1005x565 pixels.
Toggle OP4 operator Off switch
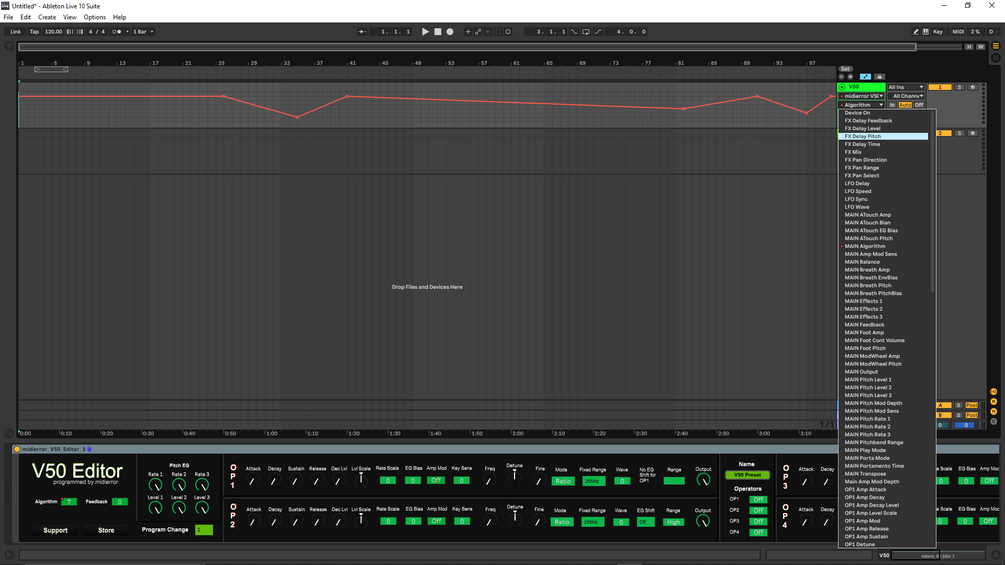tap(758, 532)
